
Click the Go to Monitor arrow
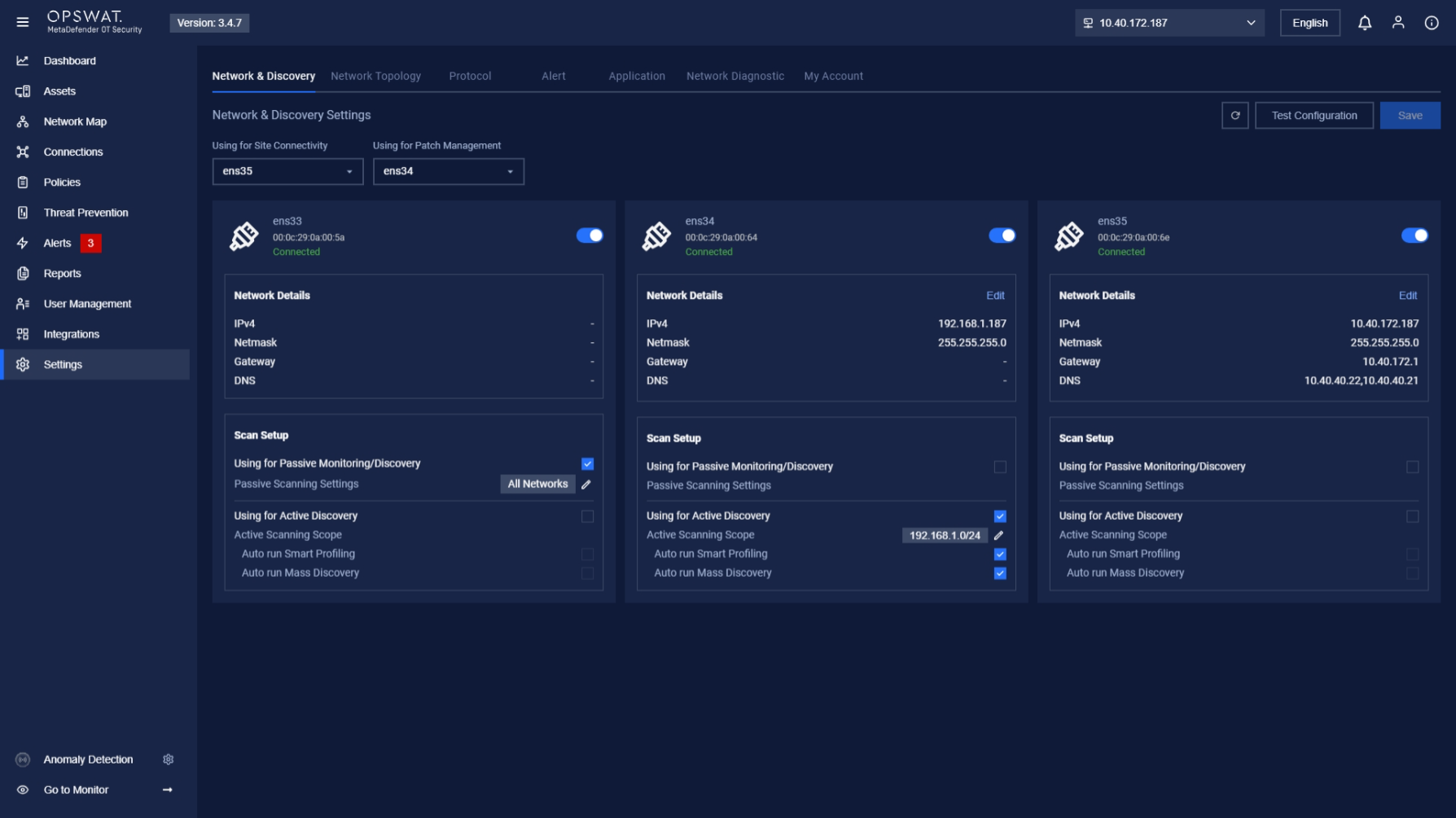(x=168, y=789)
